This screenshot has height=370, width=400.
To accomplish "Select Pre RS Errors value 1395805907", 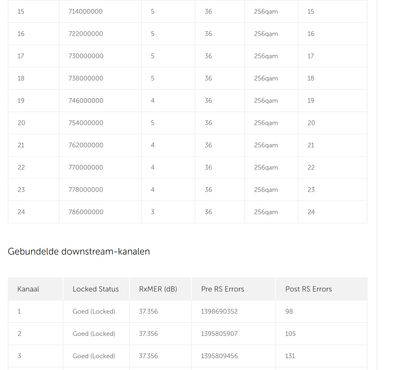I will point(219,334).
